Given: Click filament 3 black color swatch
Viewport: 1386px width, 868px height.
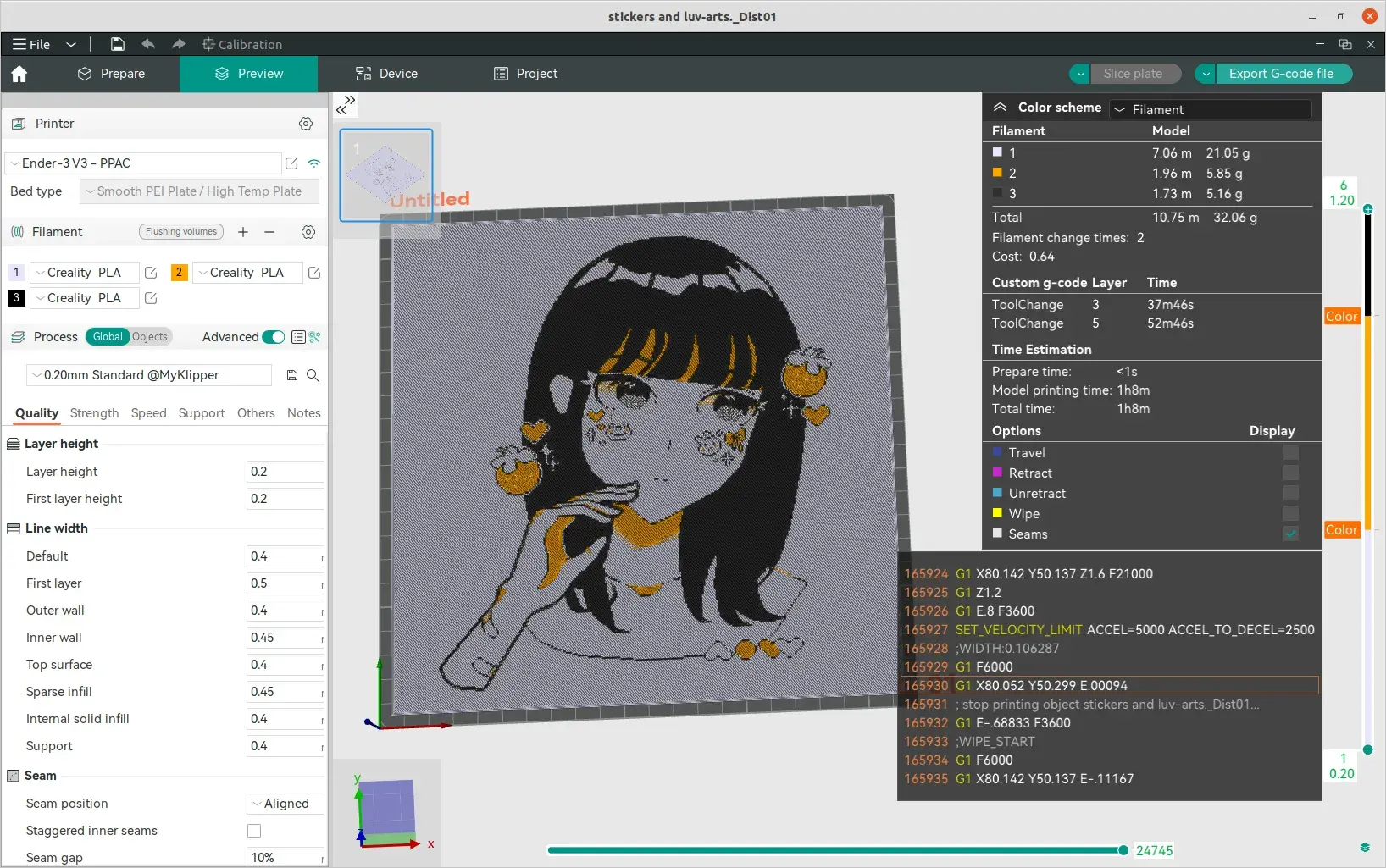Looking at the screenshot, I should 16,298.
